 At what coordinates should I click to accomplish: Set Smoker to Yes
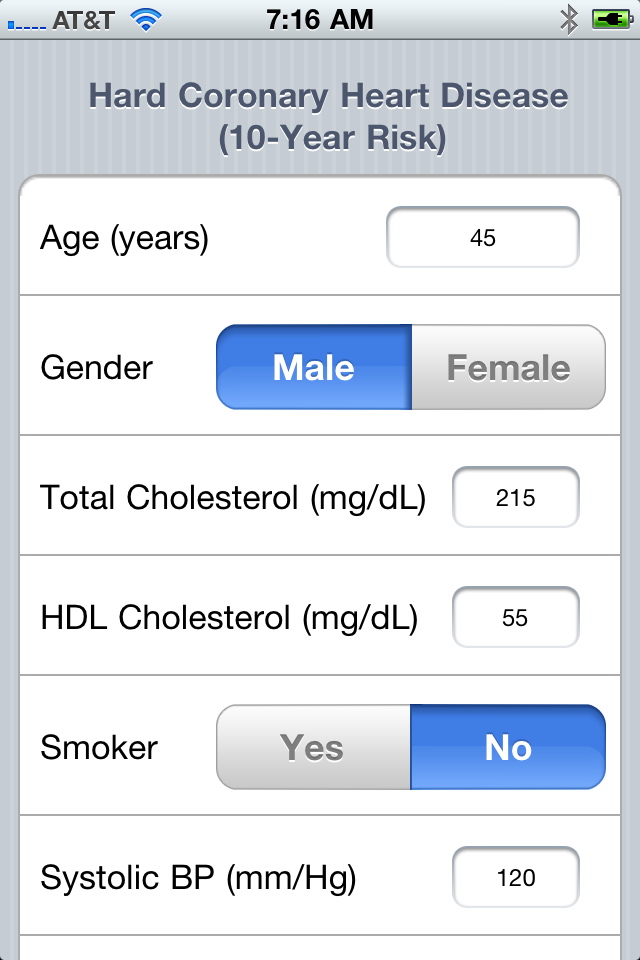[313, 747]
